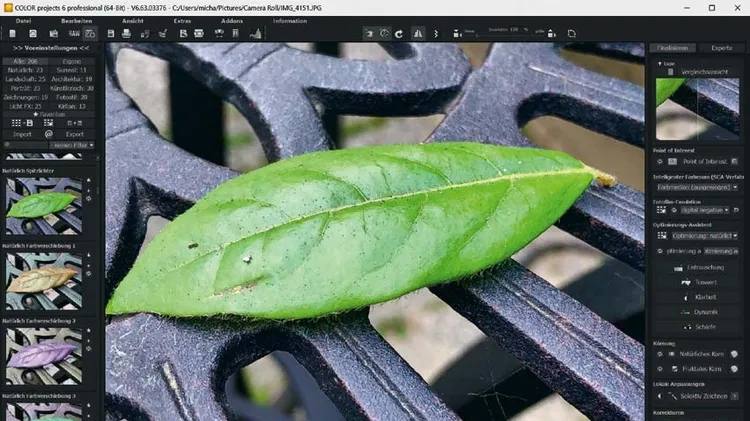The height and width of the screenshot is (421, 750).
Task: Open the Optimierung natürlich dropdown
Action: 705,236
